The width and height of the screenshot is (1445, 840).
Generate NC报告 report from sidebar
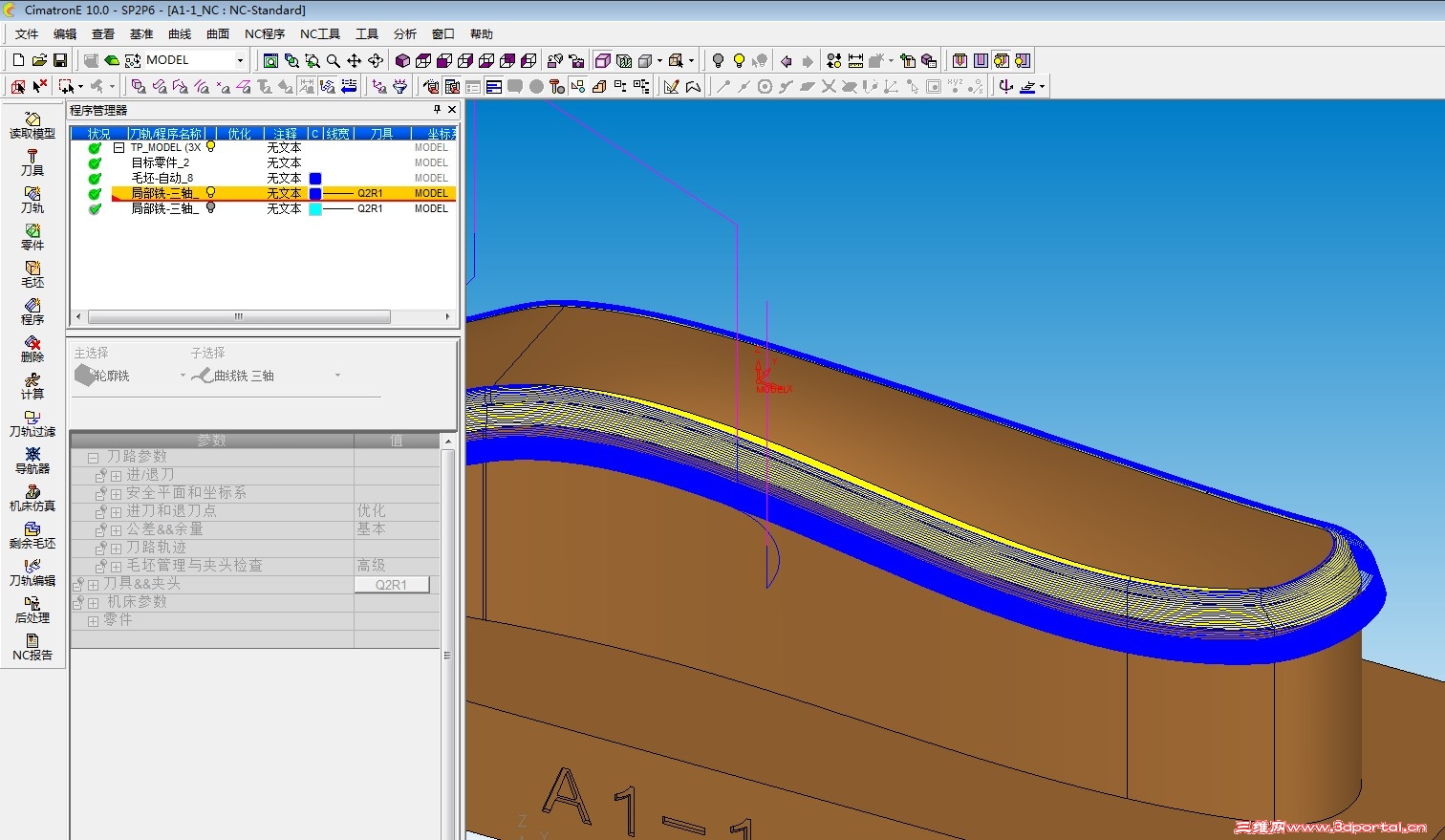coord(32,646)
